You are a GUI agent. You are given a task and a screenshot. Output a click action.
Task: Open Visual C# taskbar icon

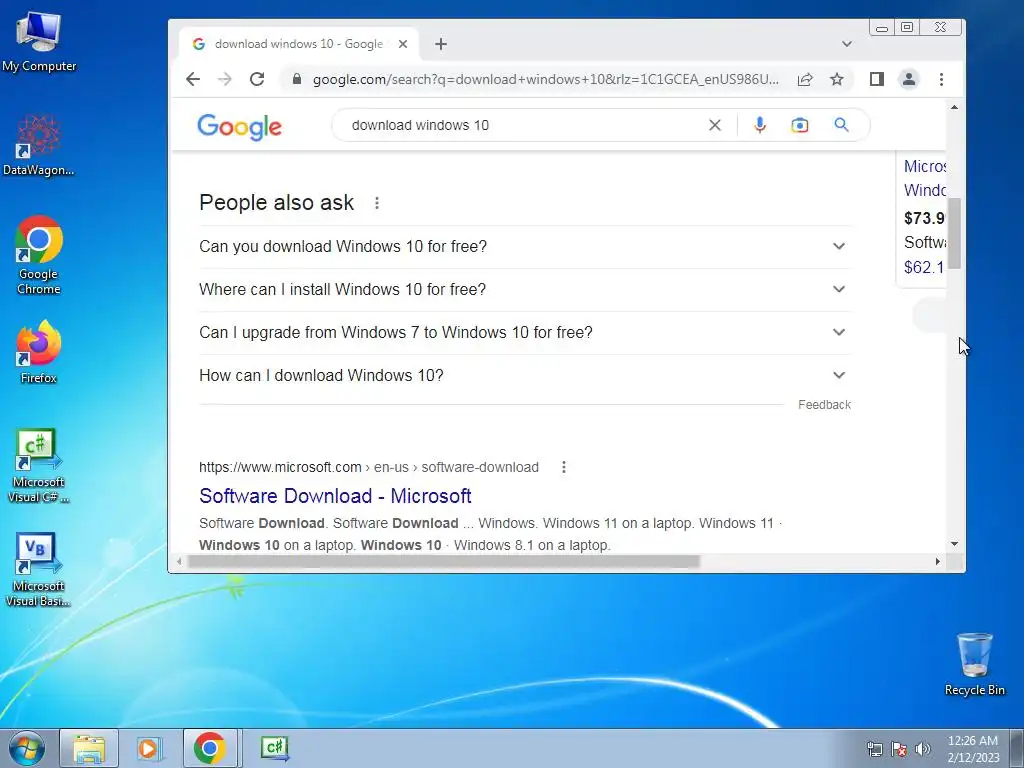click(274, 748)
